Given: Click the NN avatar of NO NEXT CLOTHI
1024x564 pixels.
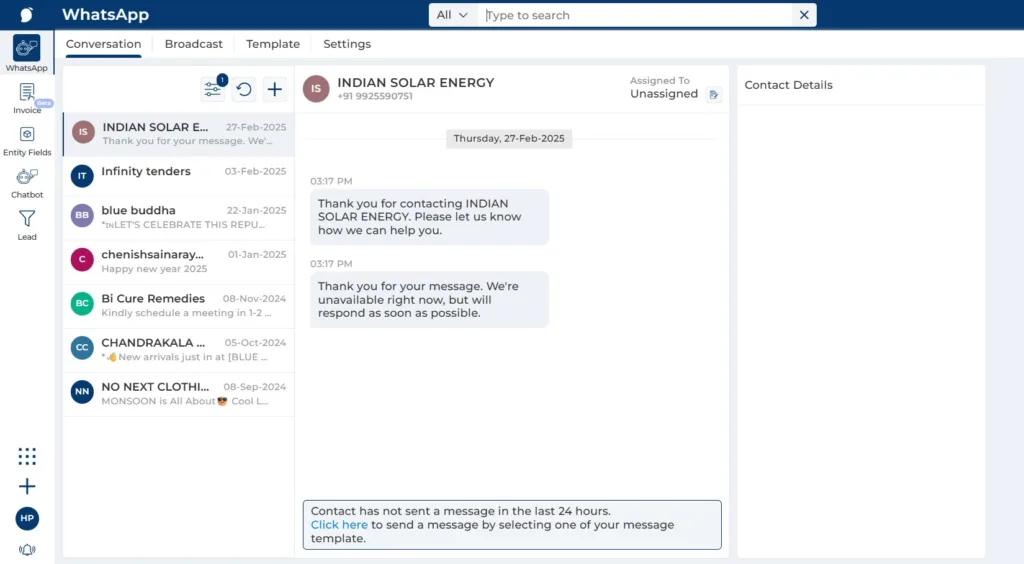Looking at the screenshot, I should 82,392.
